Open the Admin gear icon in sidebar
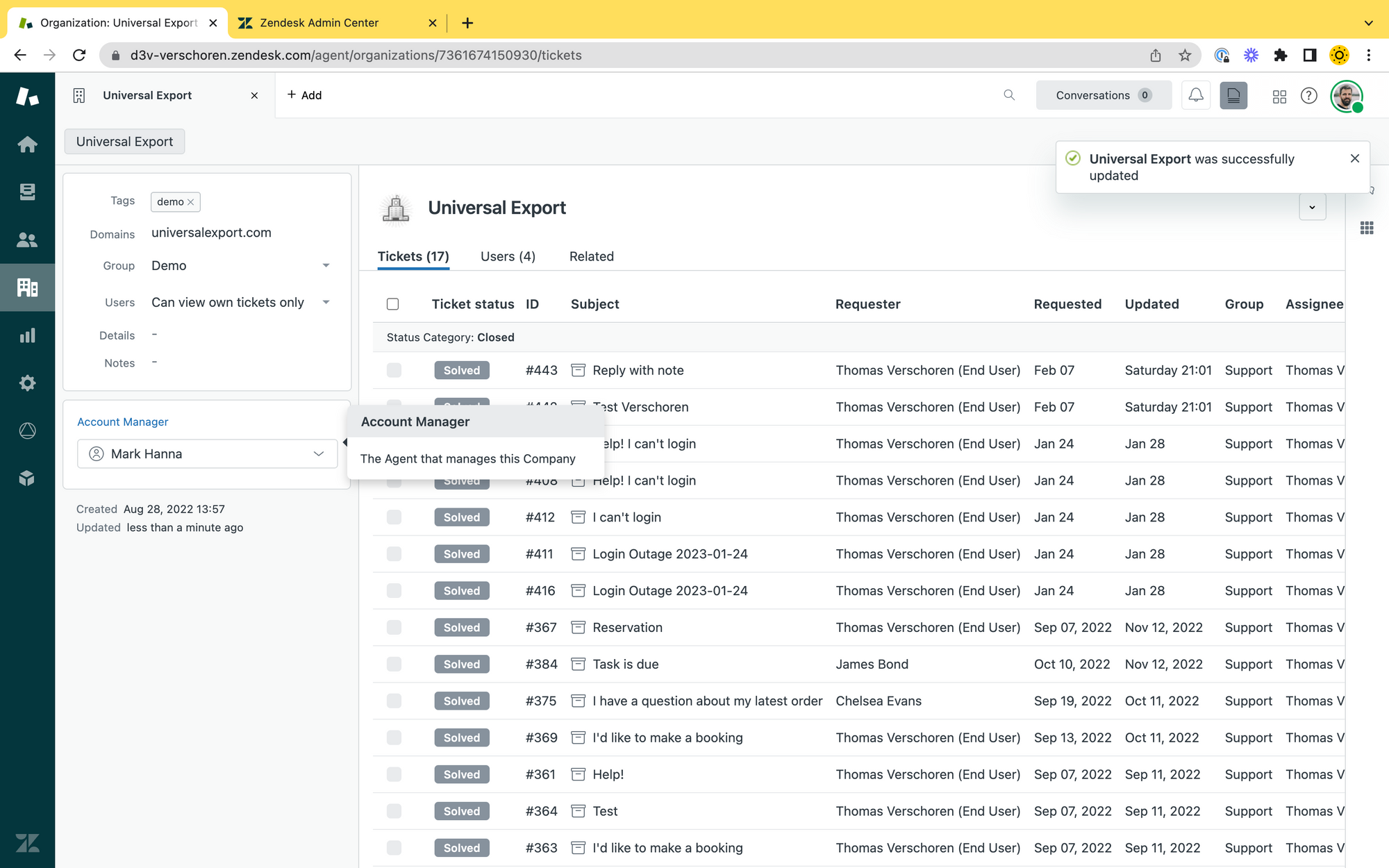The height and width of the screenshot is (868, 1389). [27, 383]
